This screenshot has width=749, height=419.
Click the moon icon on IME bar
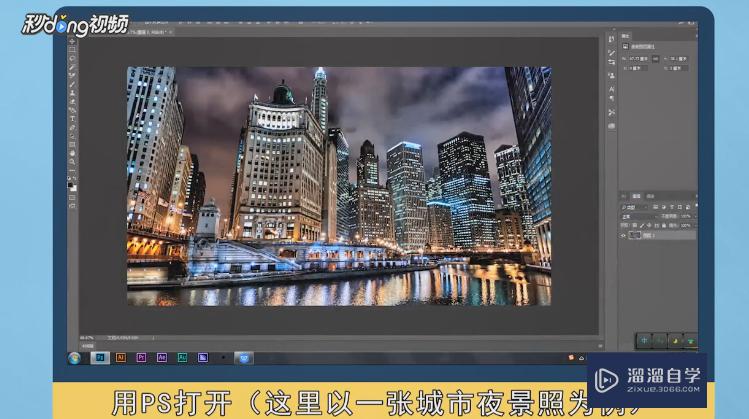click(x=675, y=341)
